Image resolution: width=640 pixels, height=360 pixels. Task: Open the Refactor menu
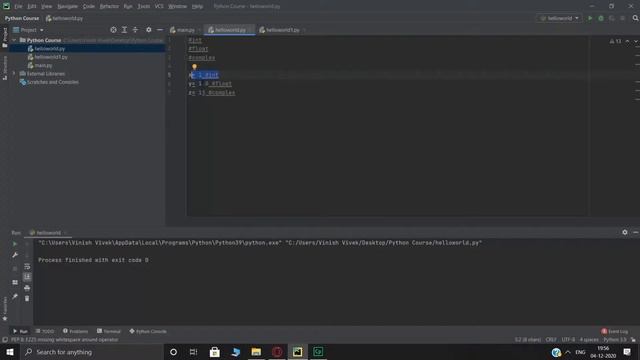(109, 6)
